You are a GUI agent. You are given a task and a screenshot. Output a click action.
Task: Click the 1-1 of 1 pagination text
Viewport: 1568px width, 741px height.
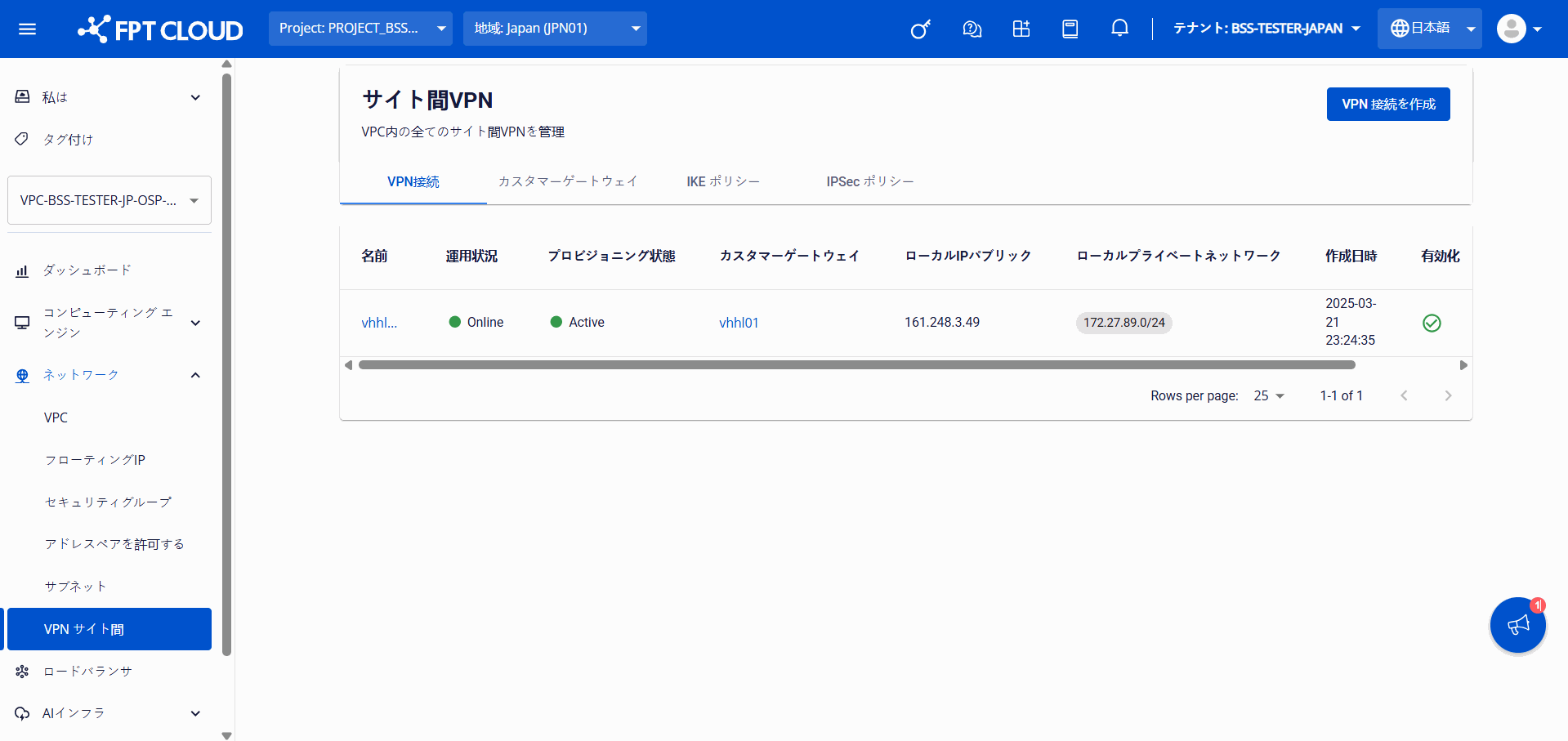[x=1341, y=395]
